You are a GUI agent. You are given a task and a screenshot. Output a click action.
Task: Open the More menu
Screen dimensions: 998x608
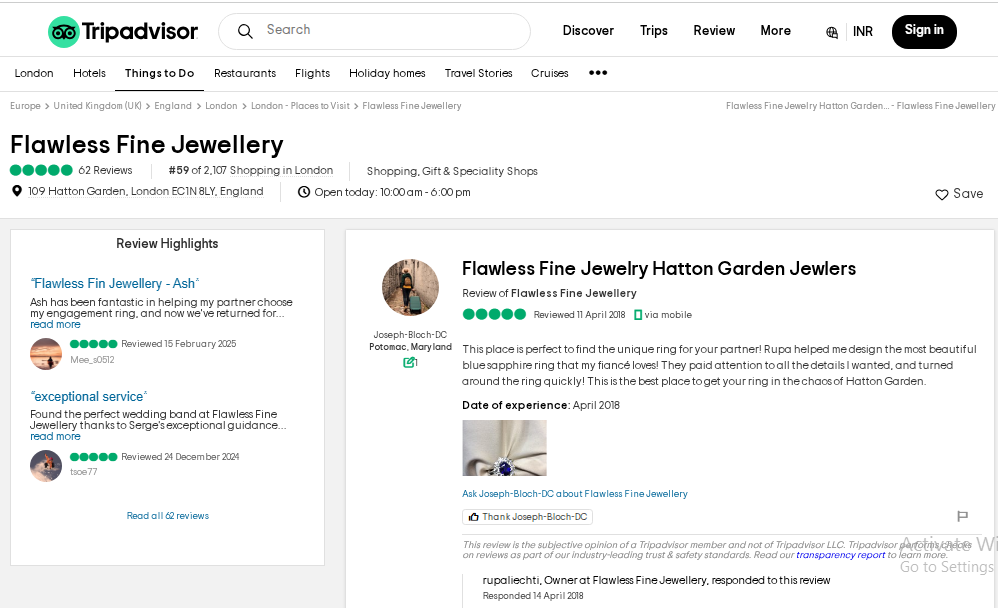click(775, 31)
